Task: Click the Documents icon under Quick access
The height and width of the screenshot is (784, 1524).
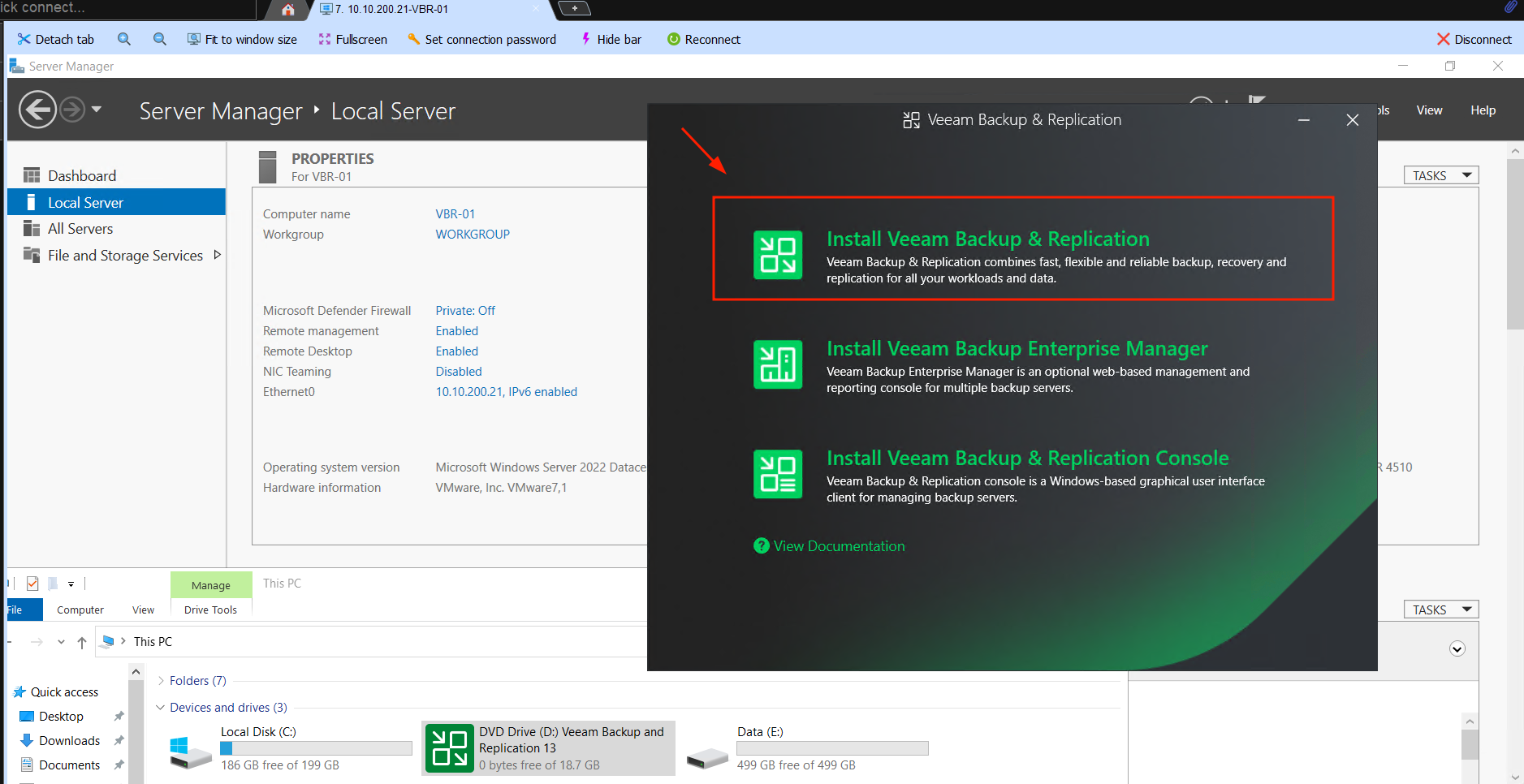Action: click(x=27, y=765)
